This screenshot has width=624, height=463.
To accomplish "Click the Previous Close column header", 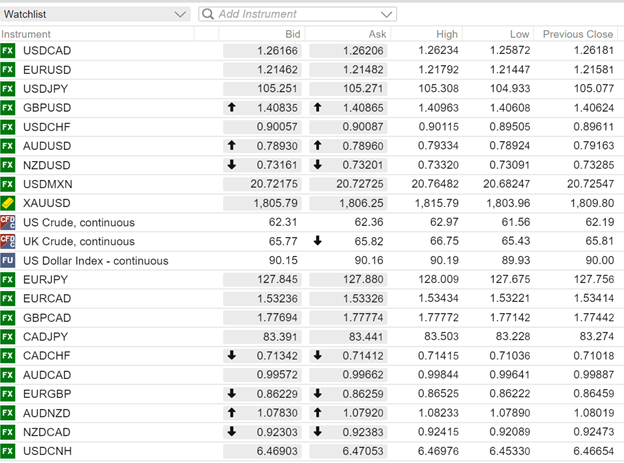I will (x=577, y=34).
